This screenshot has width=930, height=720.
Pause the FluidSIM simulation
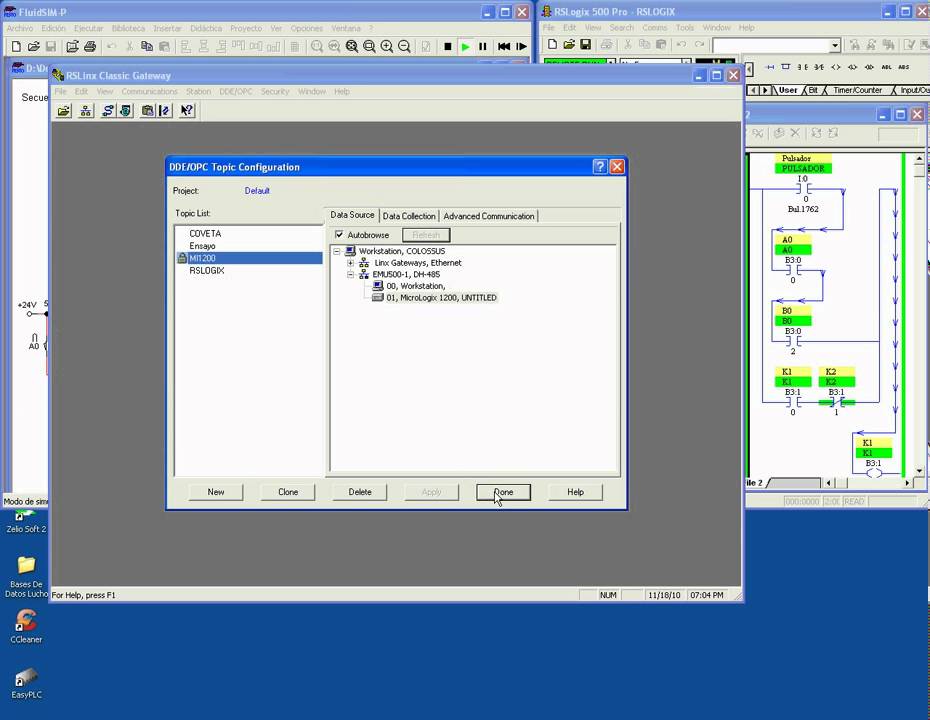[483, 46]
